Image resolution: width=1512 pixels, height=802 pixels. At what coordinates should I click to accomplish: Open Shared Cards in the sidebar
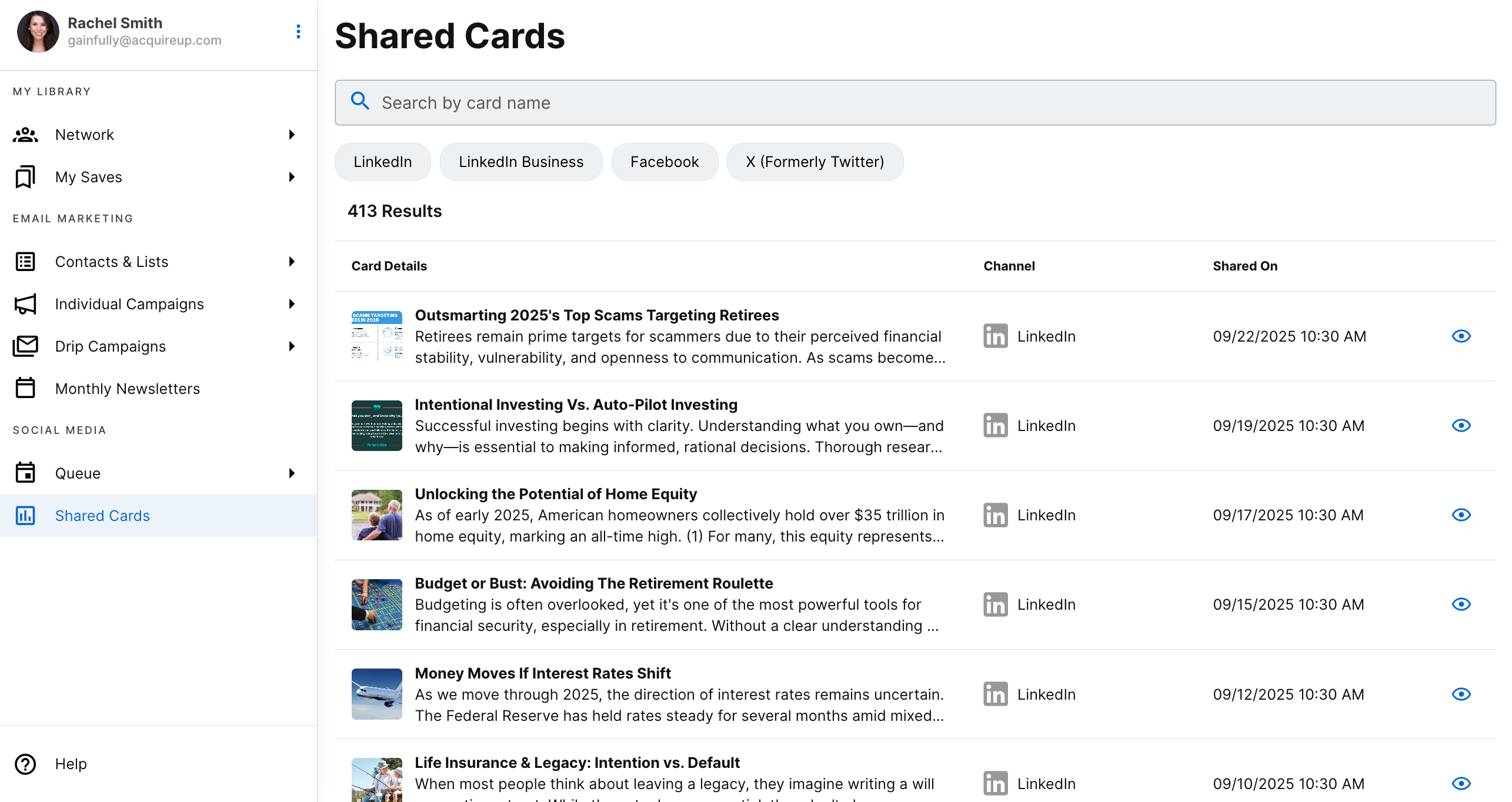[x=102, y=516]
